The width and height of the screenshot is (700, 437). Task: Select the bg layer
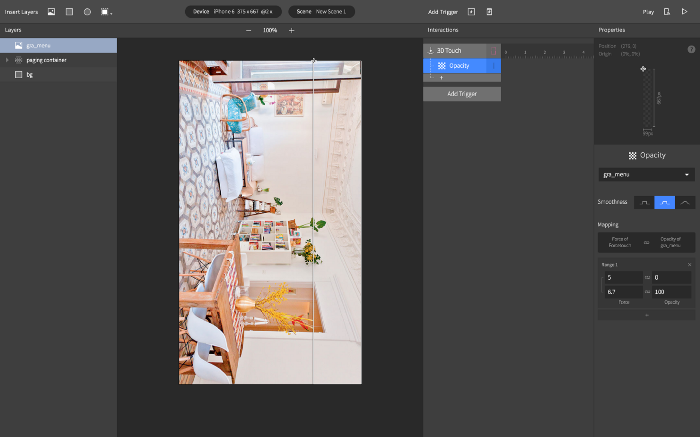click(58, 75)
